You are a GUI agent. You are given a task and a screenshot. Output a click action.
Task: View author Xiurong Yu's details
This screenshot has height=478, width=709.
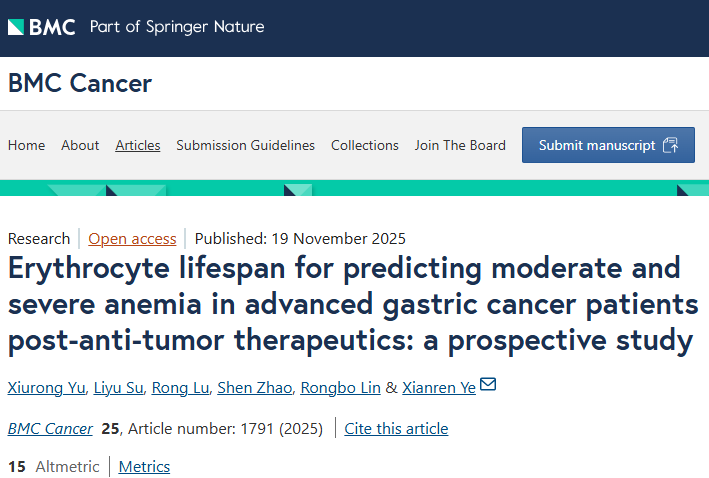(x=46, y=388)
